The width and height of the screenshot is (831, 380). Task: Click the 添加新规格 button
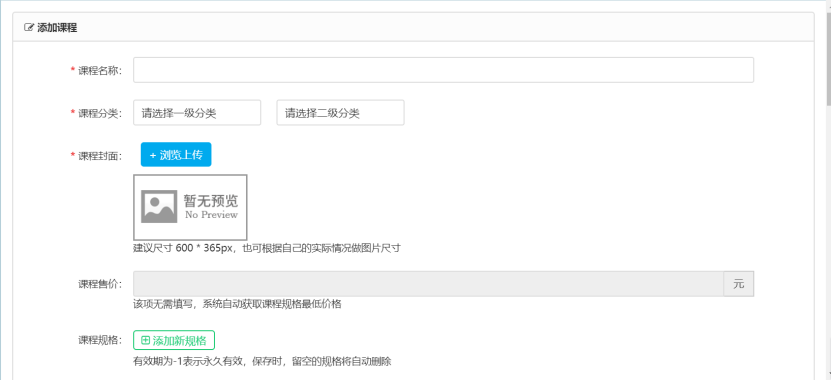coord(174,340)
